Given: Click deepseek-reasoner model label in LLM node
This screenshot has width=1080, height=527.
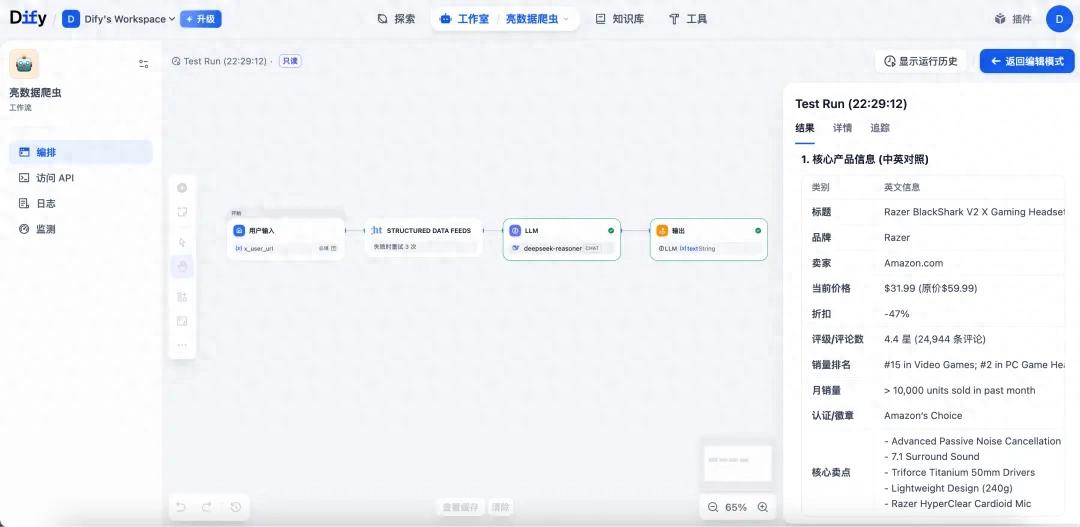Looking at the screenshot, I should coord(553,248).
